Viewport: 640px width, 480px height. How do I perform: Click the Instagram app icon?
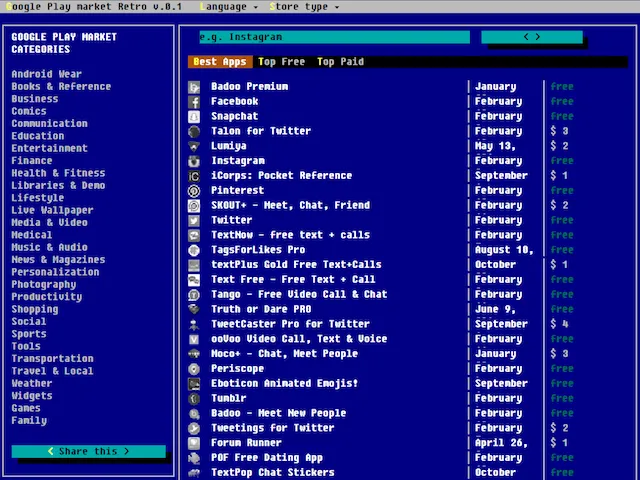(x=194, y=161)
